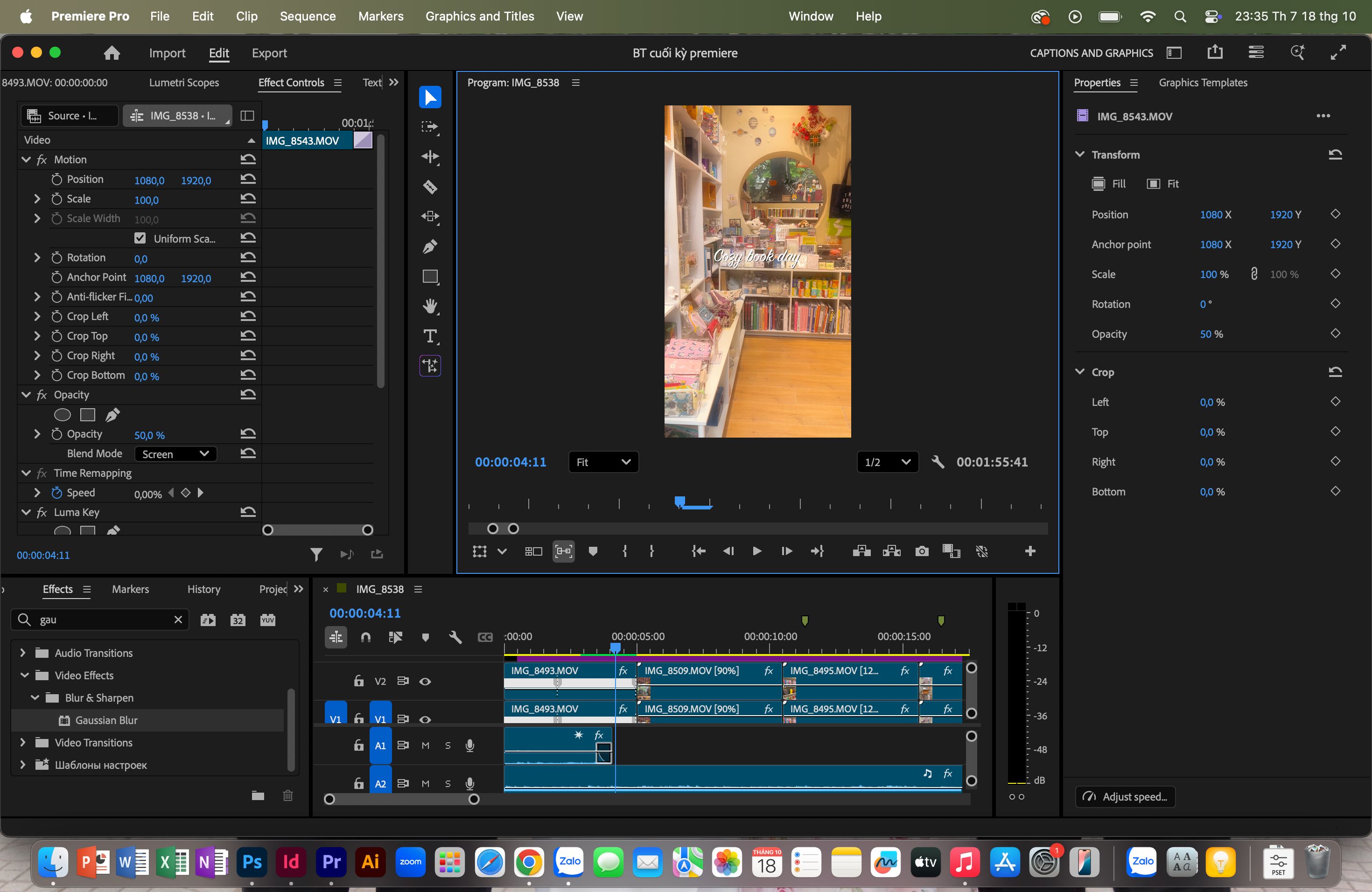
Task: Select the Ripple Edit tool
Action: (x=430, y=157)
